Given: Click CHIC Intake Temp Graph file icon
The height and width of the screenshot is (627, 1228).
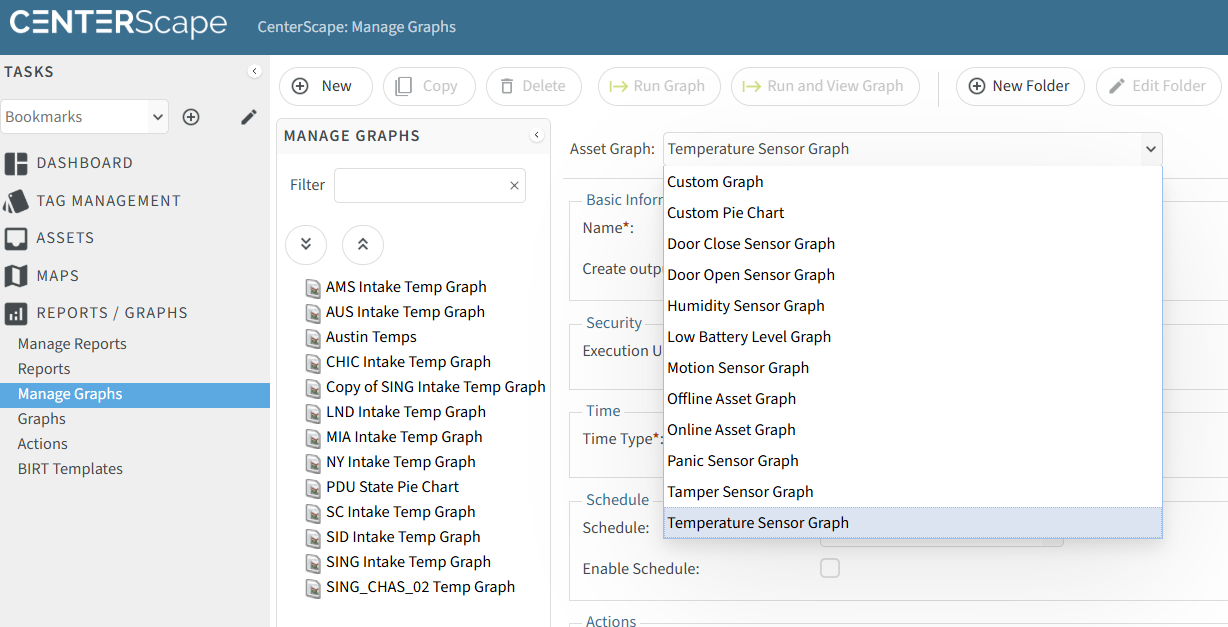Looking at the screenshot, I should [313, 363].
